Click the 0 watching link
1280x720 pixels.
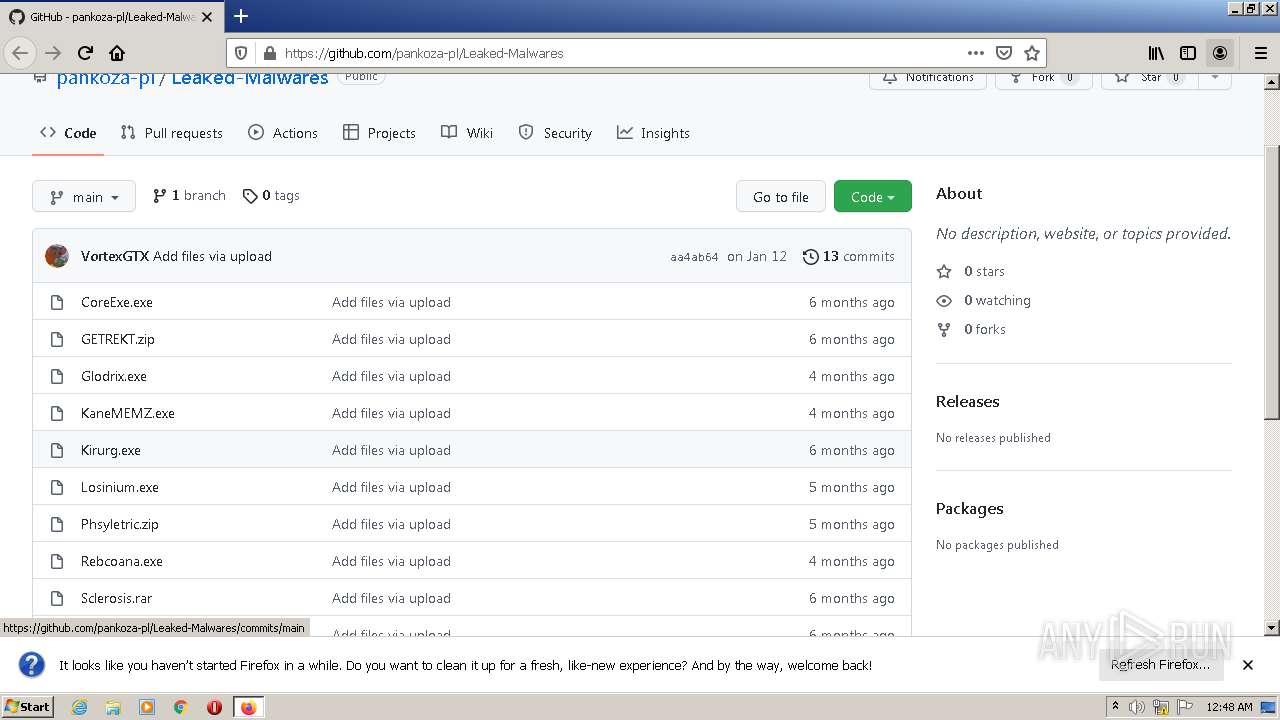pyautogui.click(x=983, y=300)
